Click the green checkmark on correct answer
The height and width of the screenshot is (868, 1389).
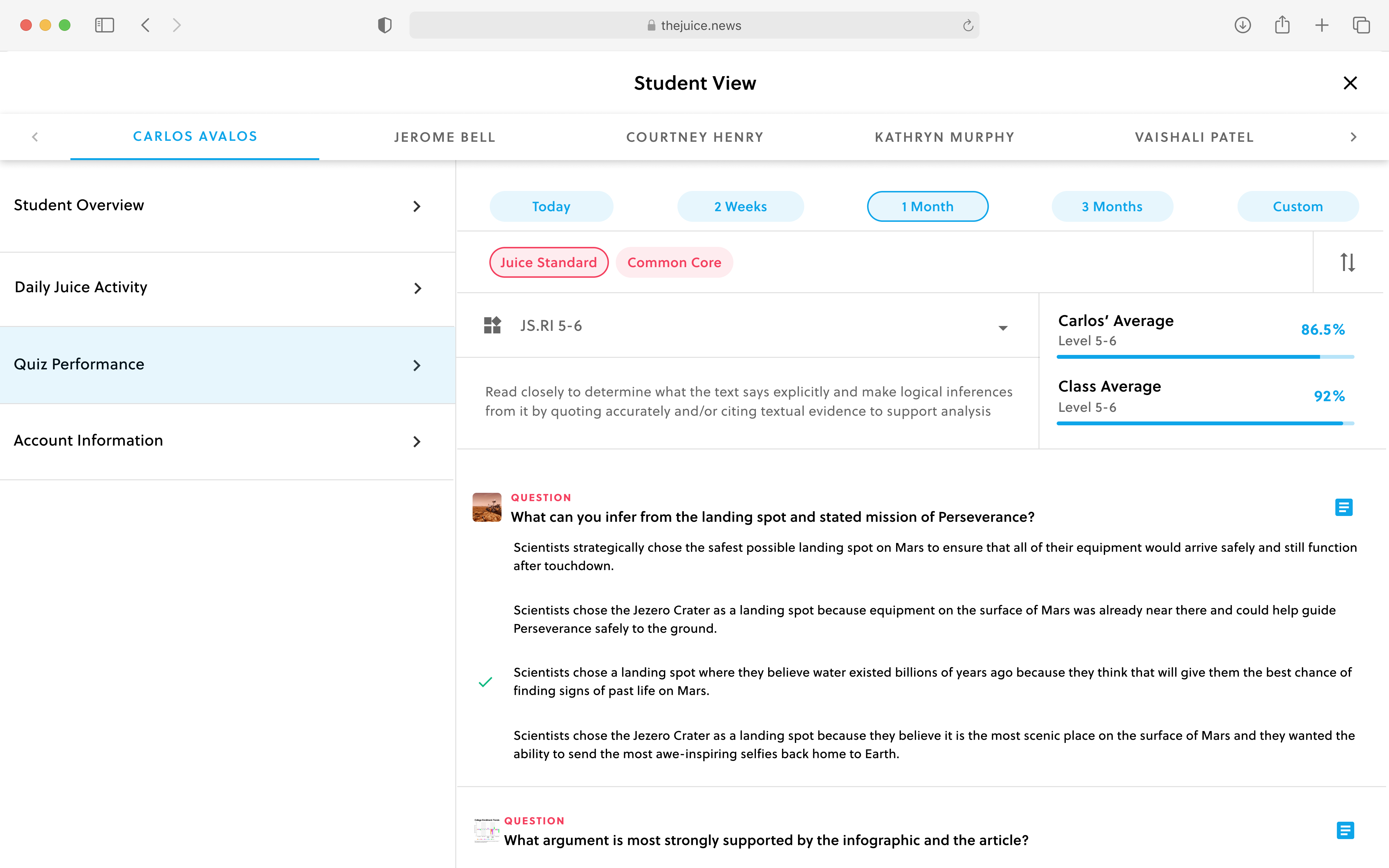coord(486,682)
